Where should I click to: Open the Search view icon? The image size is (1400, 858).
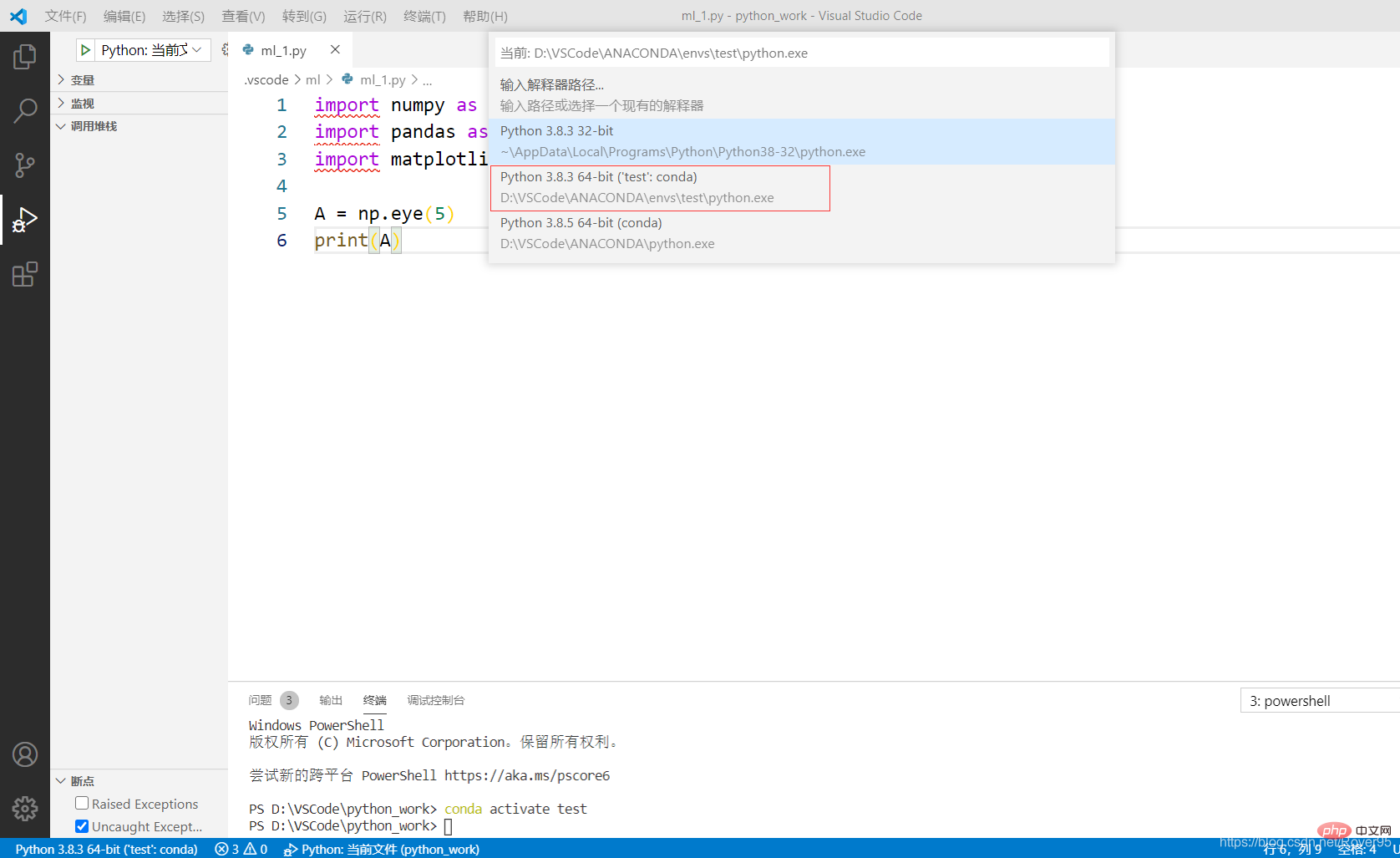(x=25, y=109)
